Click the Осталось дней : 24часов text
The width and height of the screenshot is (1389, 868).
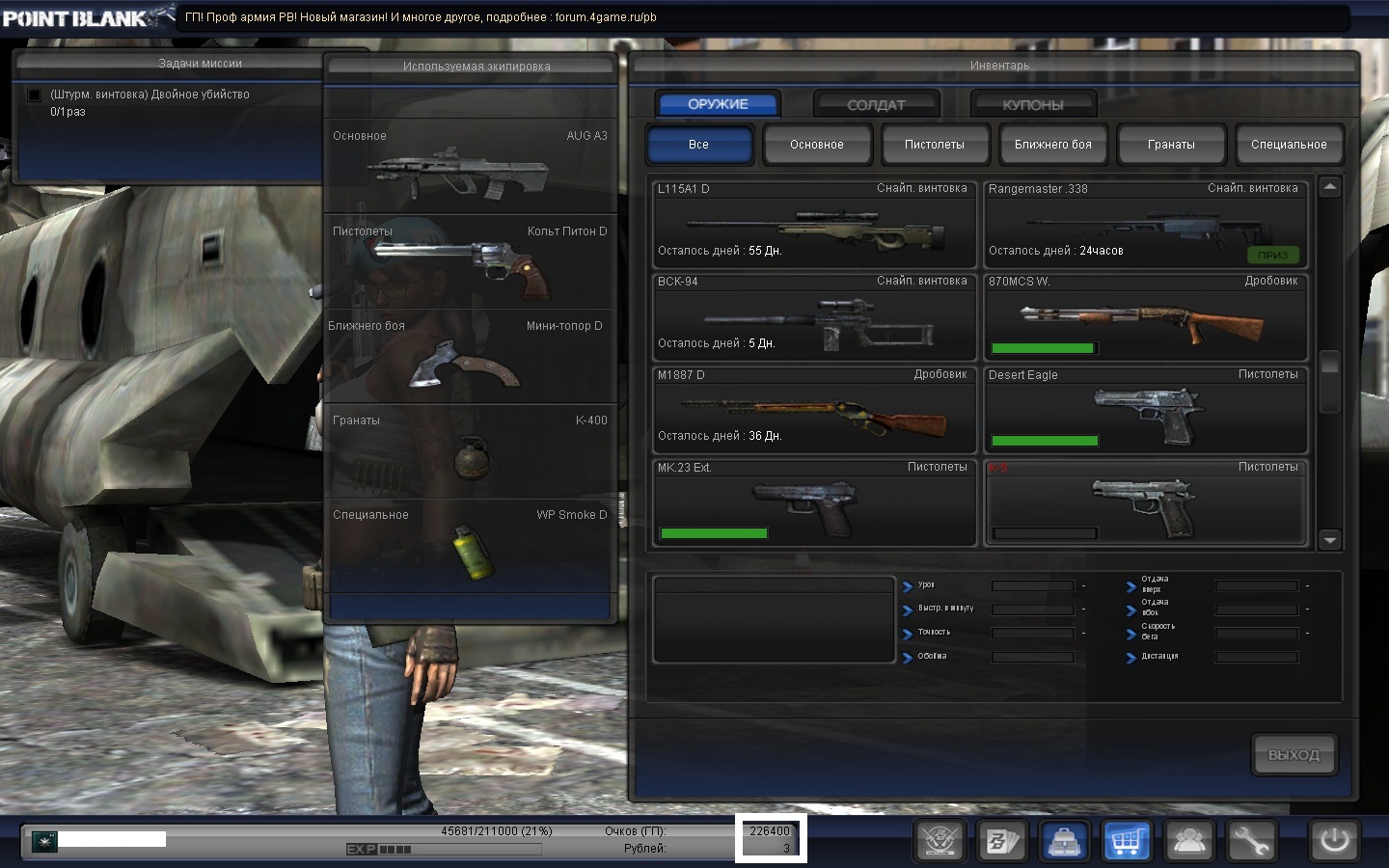click(x=1056, y=251)
